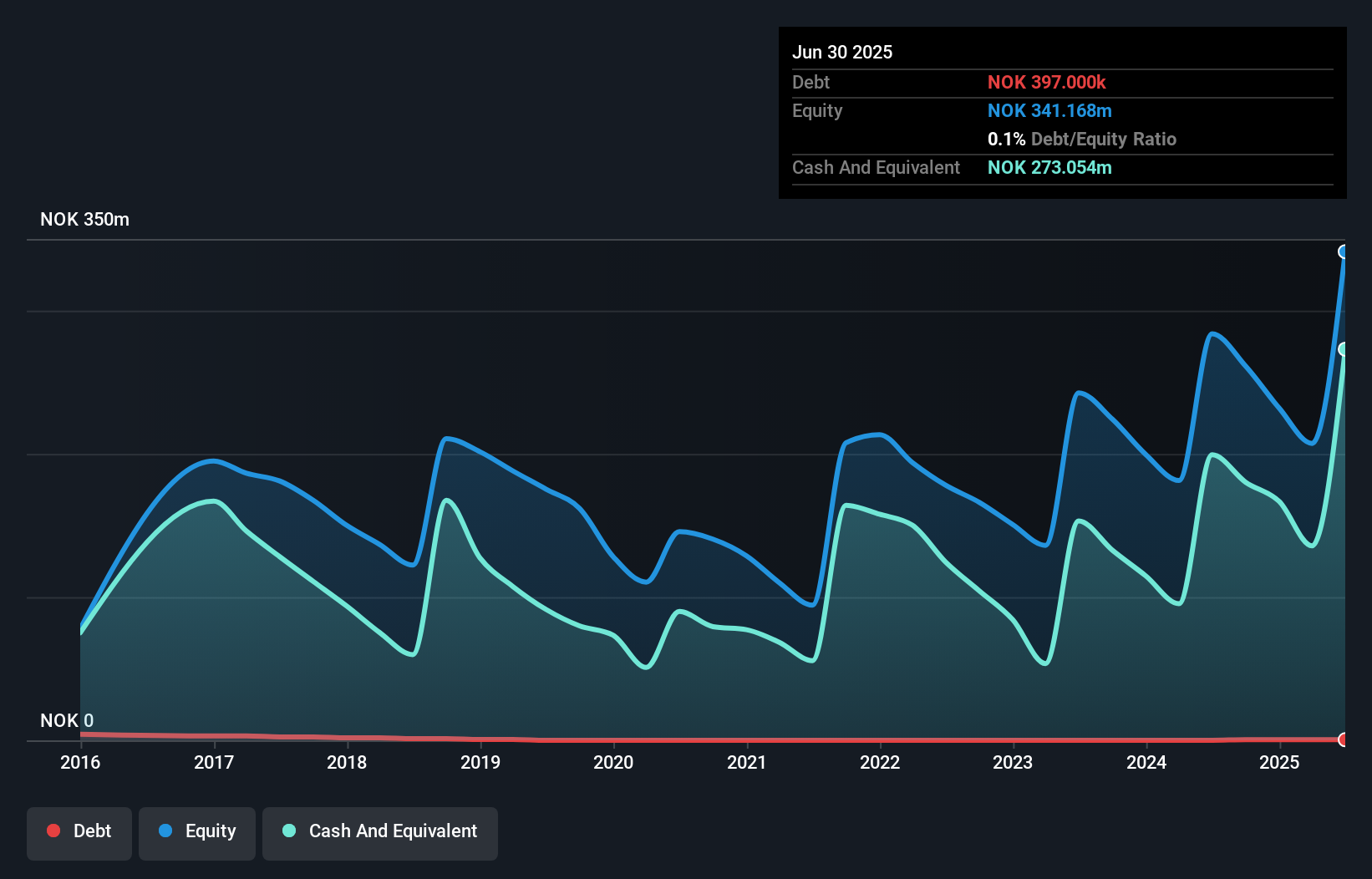
Task: Click the 2018 x-axis label
Action: tap(347, 762)
